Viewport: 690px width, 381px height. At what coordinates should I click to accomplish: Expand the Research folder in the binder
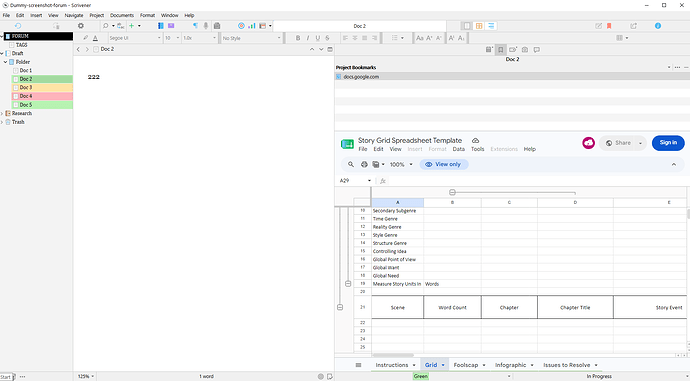(x=2, y=114)
